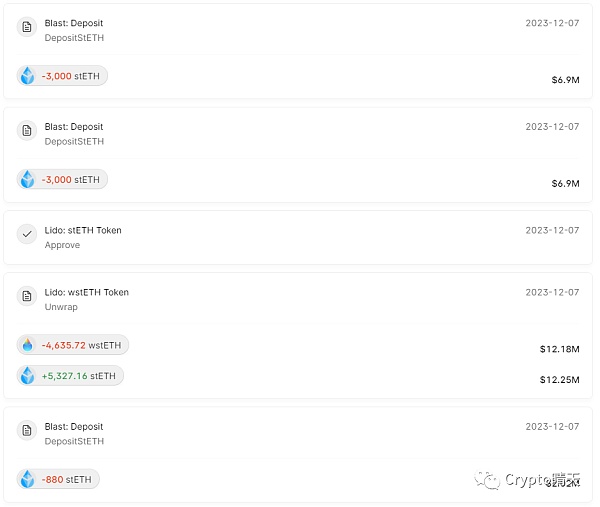Click the document icon beside Lido wstETH Token

27,296
